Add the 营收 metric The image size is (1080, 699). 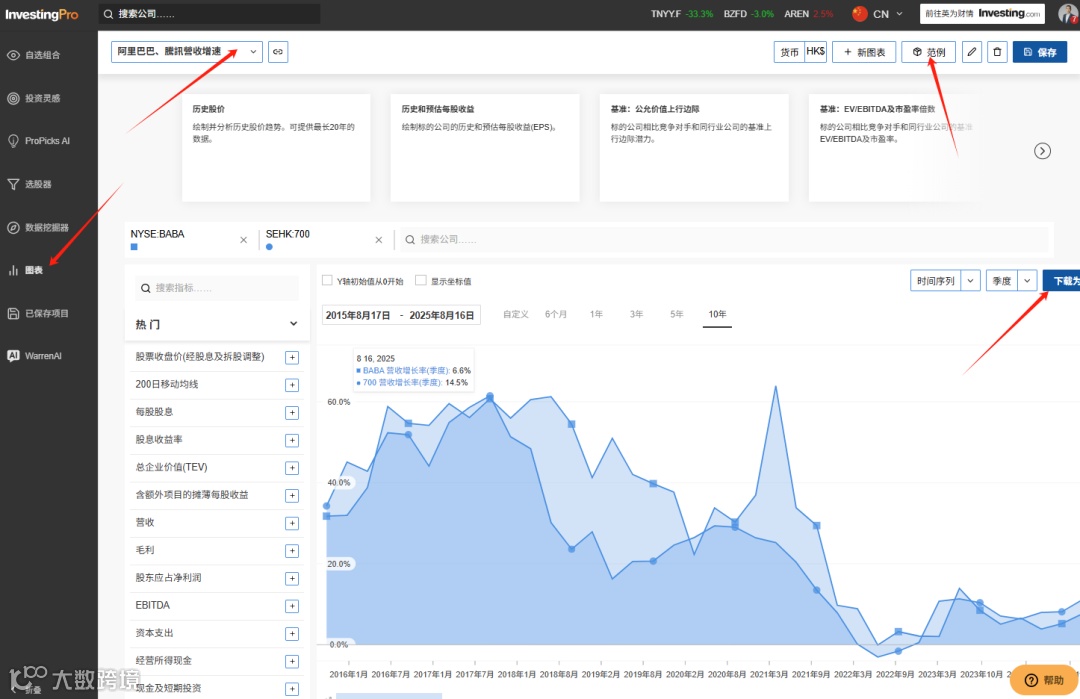pos(292,523)
